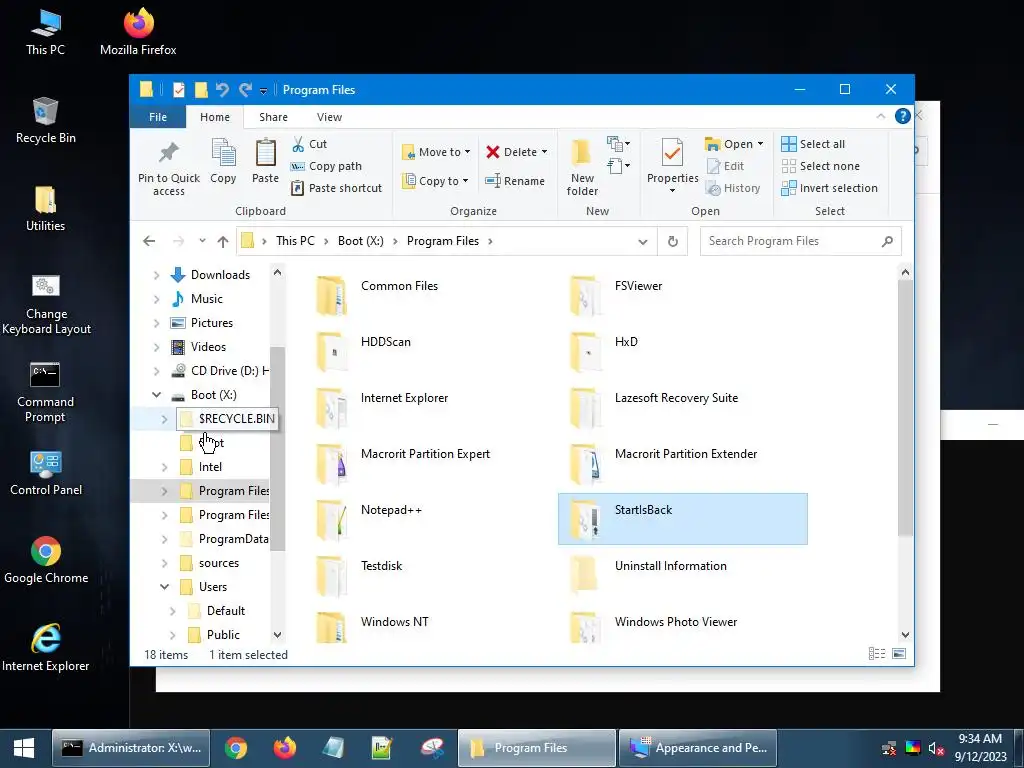The height and width of the screenshot is (768, 1024).
Task: Collapse the Users tree node
Action: pyautogui.click(x=165, y=586)
